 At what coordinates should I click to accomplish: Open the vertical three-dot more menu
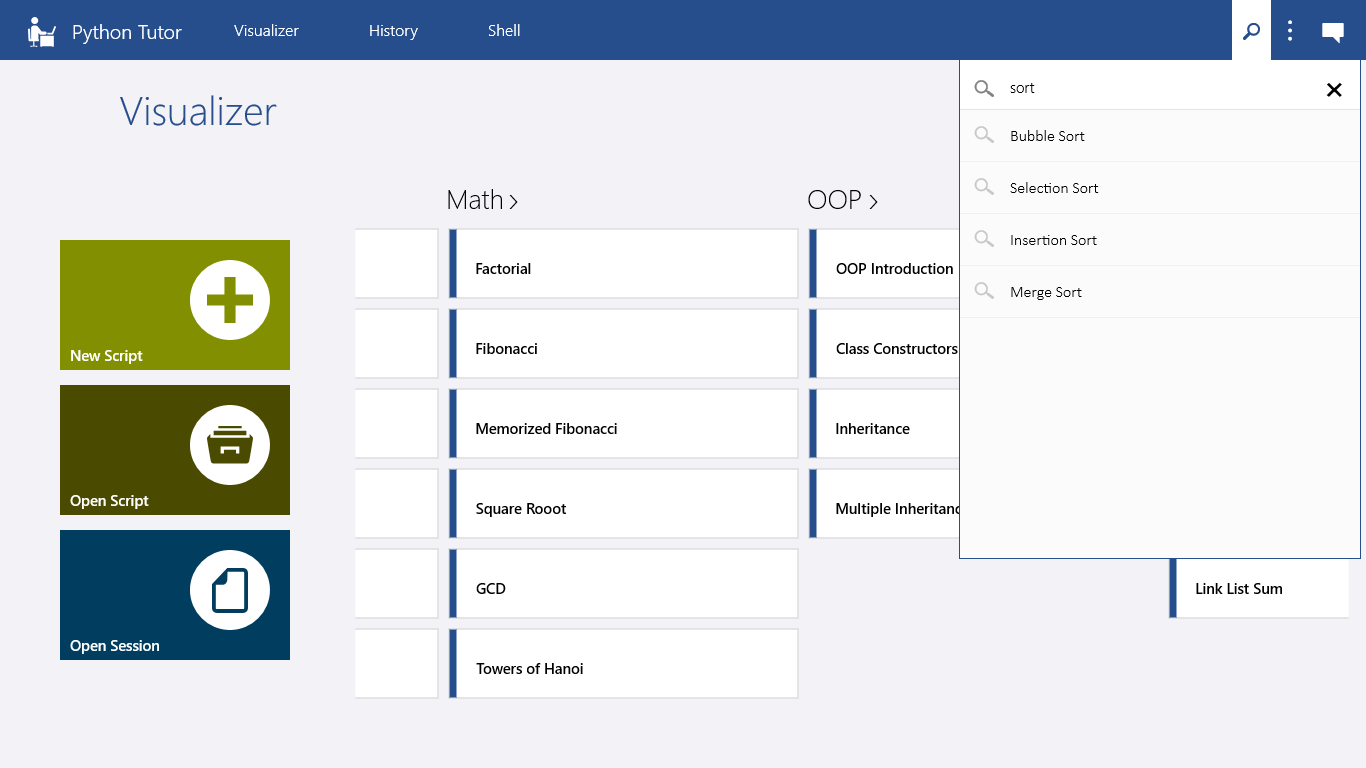point(1290,31)
